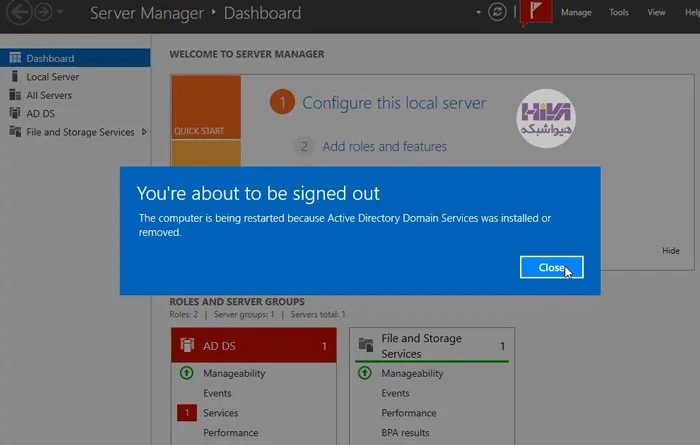Image resolution: width=700 pixels, height=445 pixels.
Task: Close the sign-out notification dialog
Action: click(551, 267)
